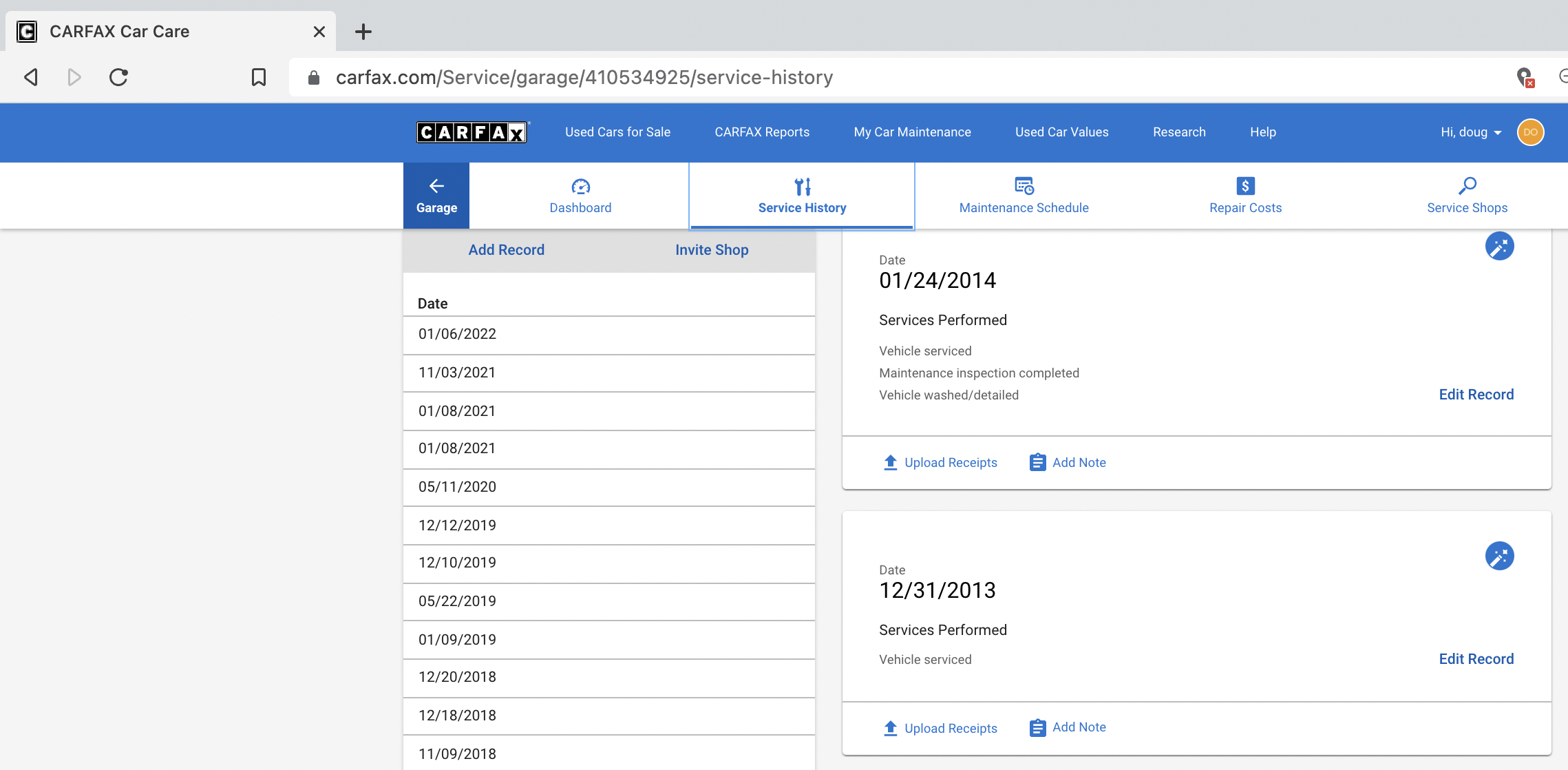Select the 12/20/2018 date row
This screenshot has width=1568, height=770.
(609, 678)
